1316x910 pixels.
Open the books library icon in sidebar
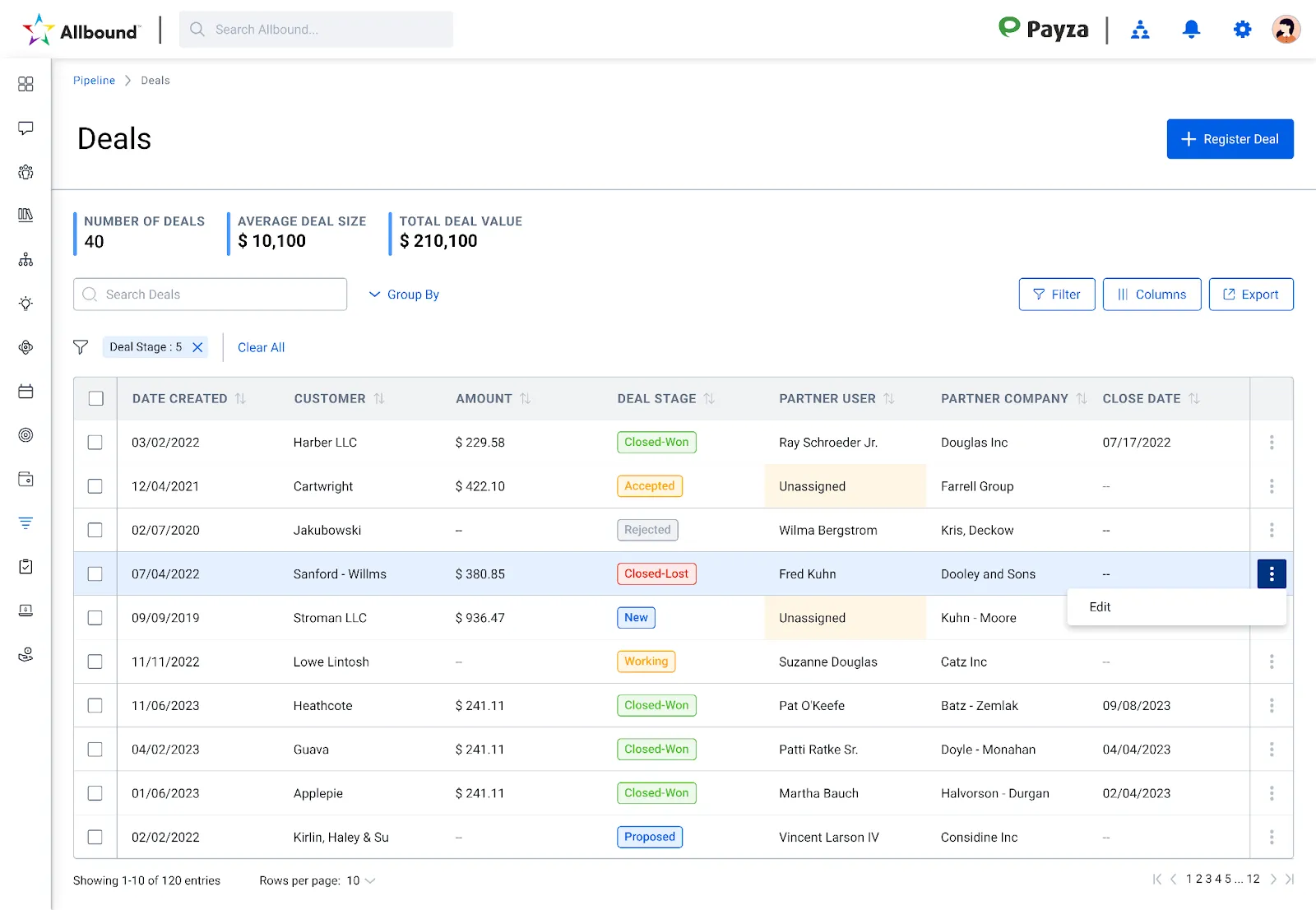tap(25, 215)
